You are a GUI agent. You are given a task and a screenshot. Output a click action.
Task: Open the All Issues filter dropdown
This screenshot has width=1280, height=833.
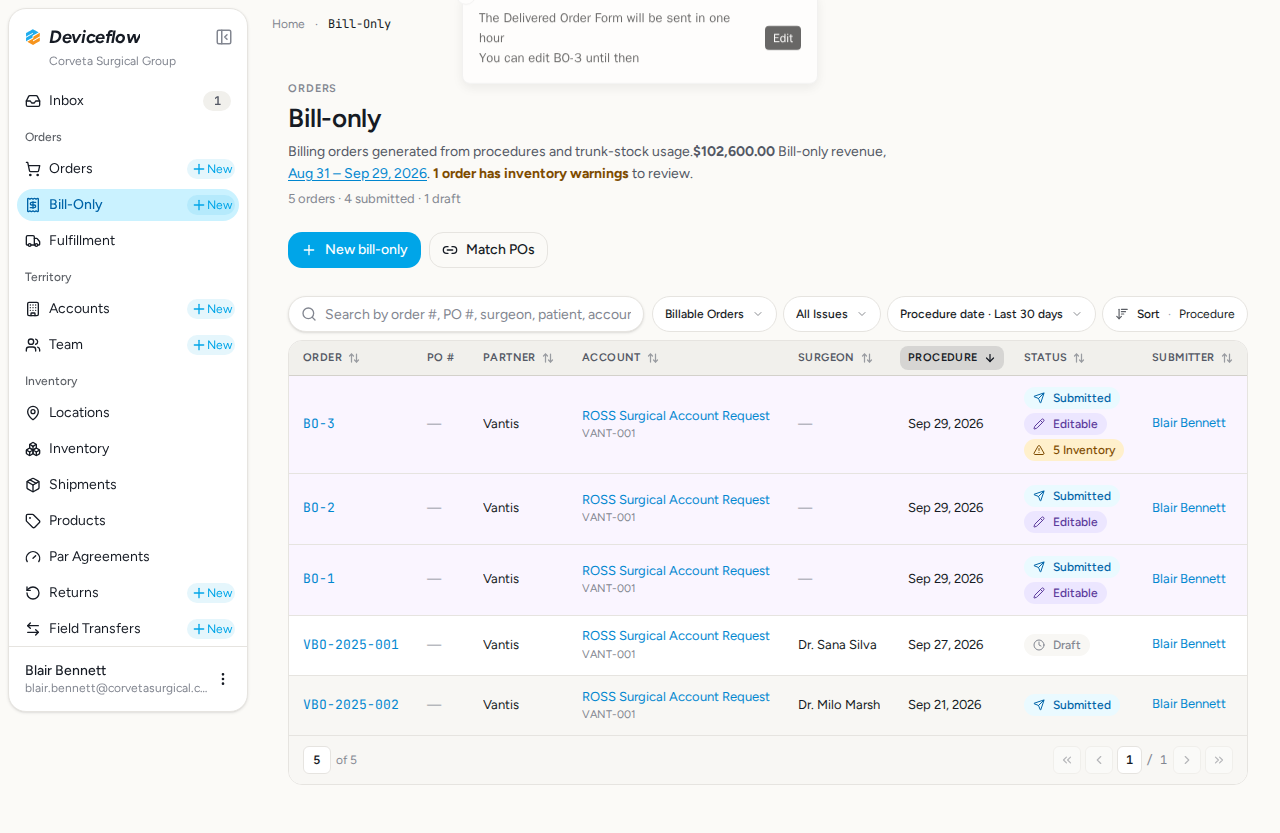point(832,314)
